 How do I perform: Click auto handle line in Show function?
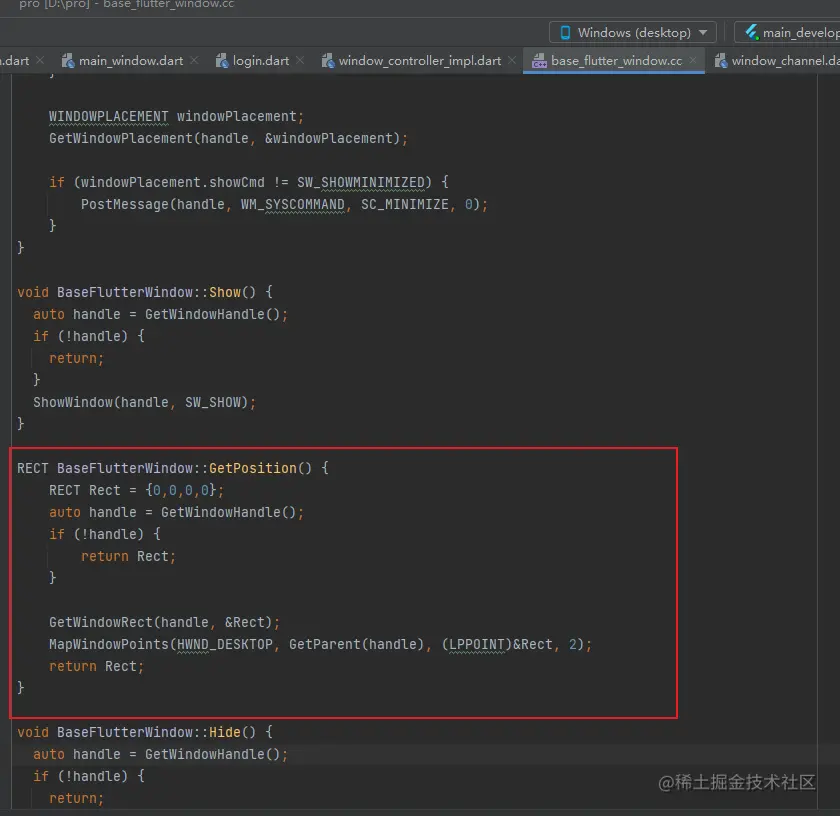(160, 315)
